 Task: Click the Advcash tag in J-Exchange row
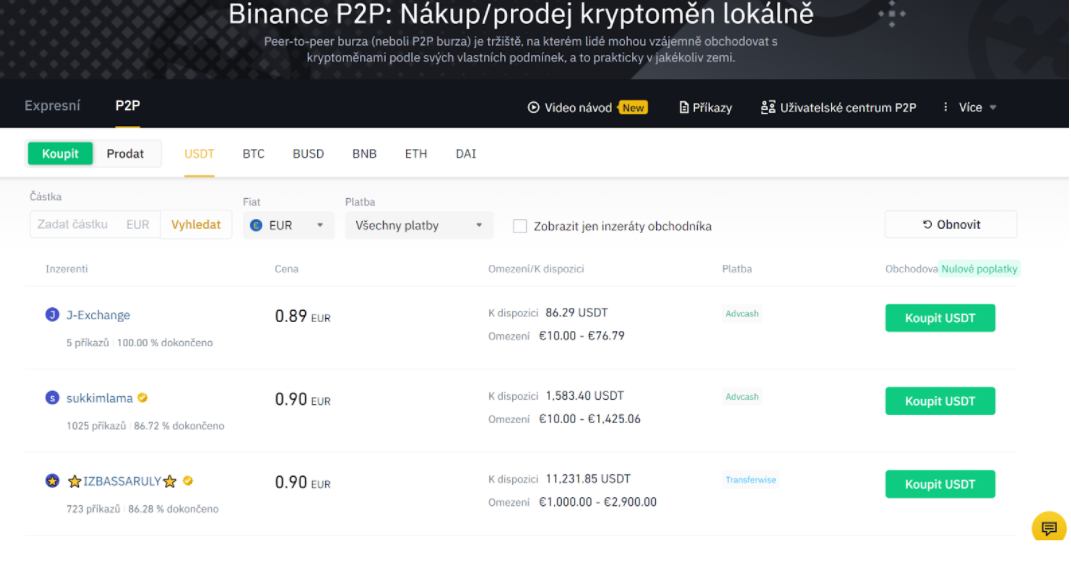(742, 314)
